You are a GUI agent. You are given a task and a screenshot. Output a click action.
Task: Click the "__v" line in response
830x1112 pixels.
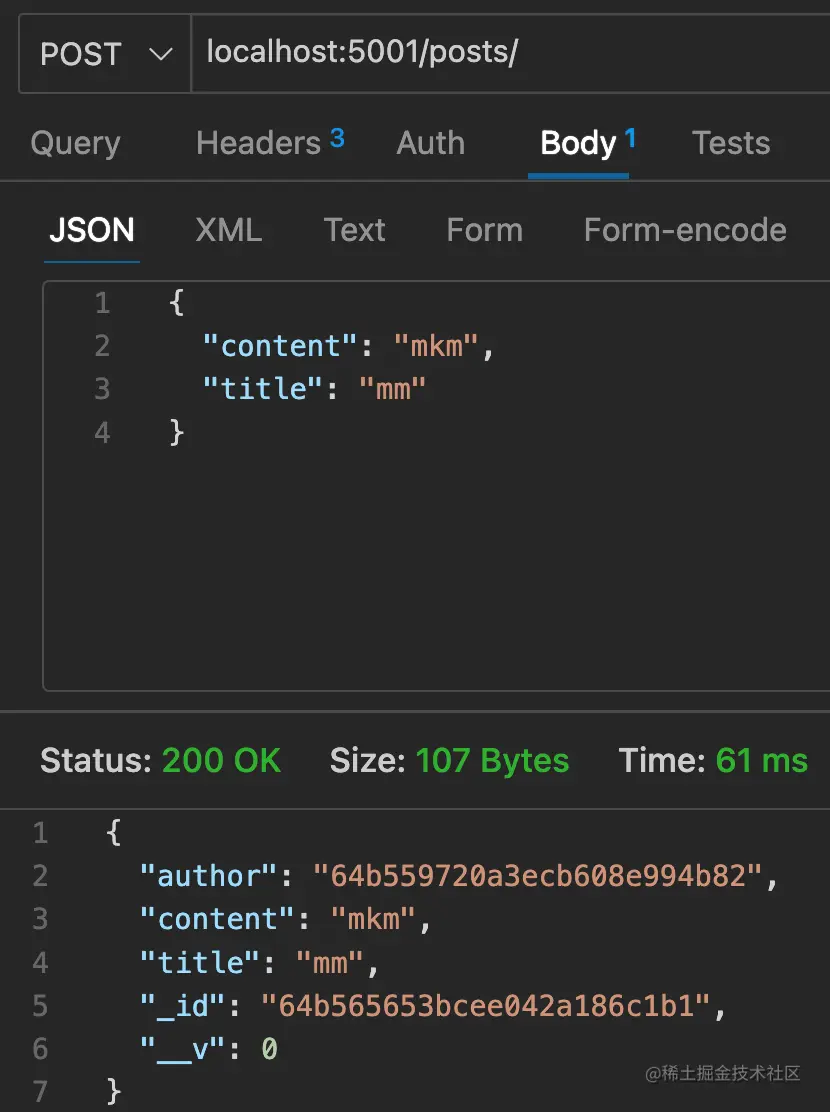point(208,1049)
